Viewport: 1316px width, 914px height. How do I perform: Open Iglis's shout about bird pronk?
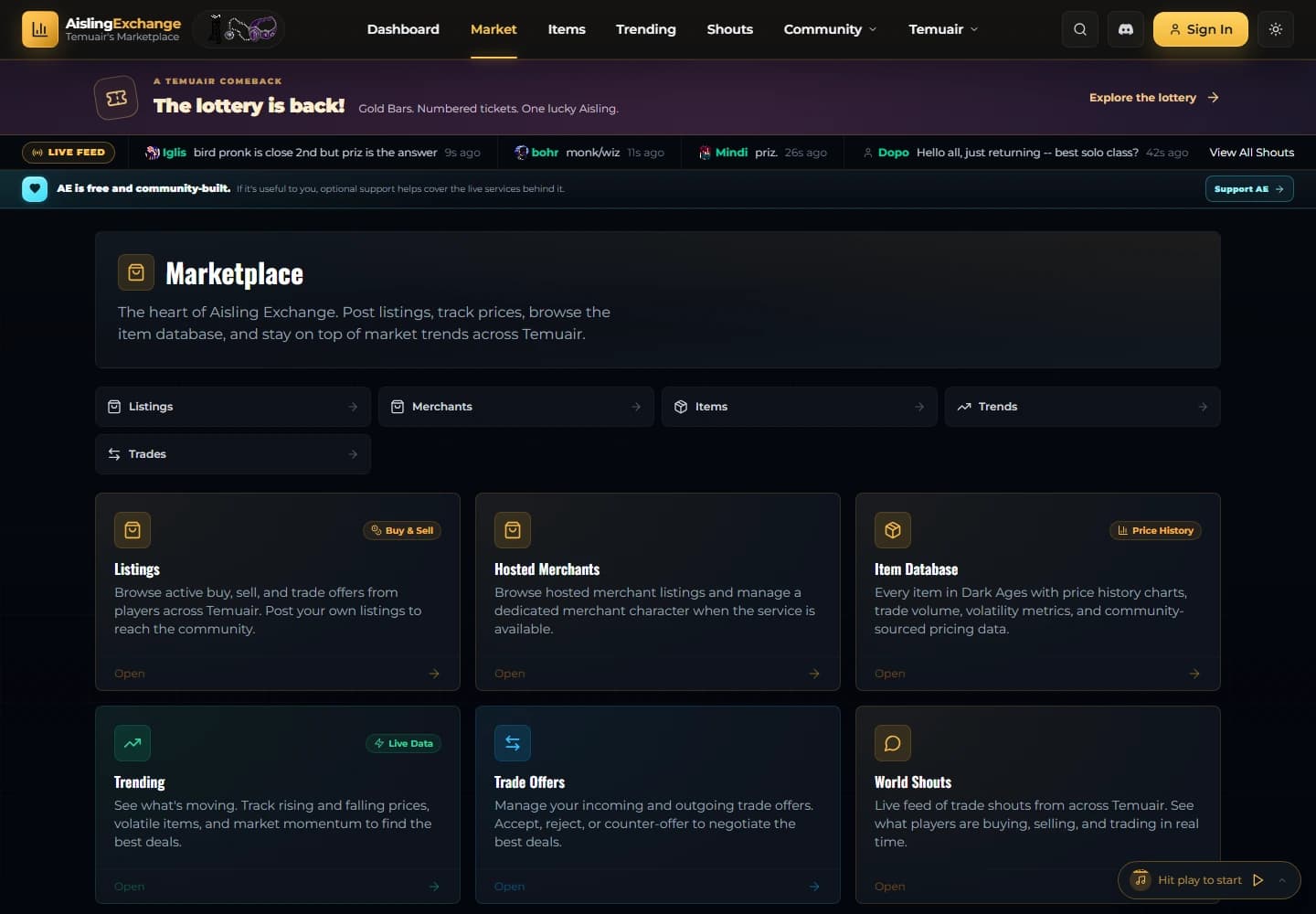313,153
